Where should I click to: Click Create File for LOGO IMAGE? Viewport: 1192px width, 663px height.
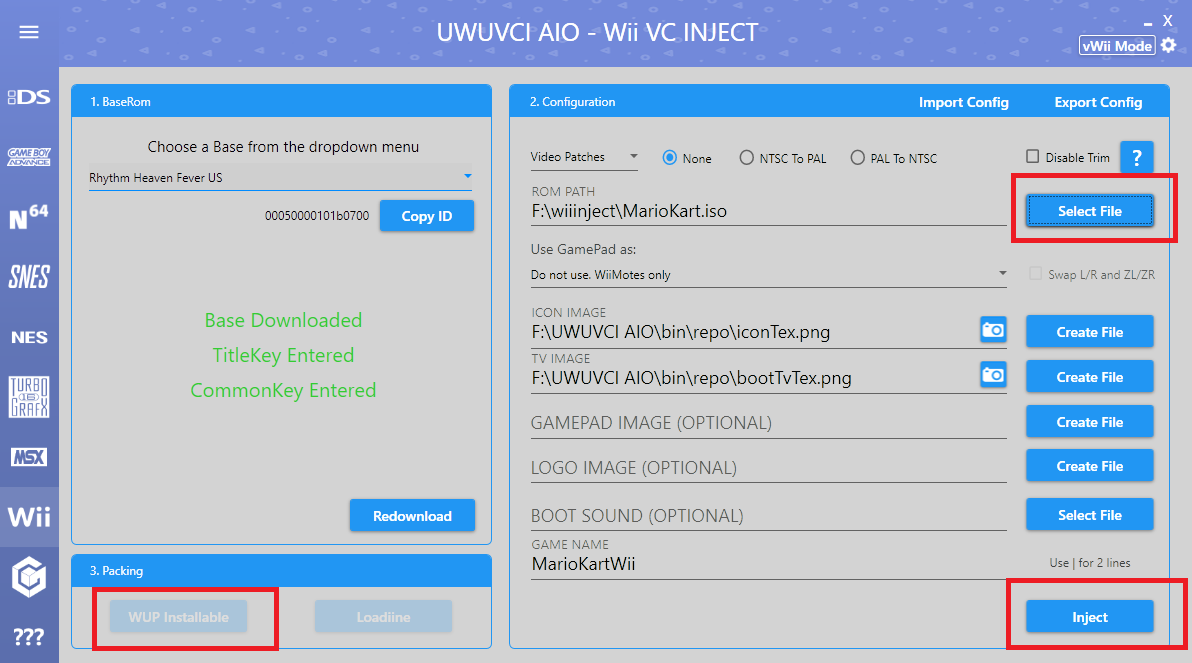[1089, 466]
